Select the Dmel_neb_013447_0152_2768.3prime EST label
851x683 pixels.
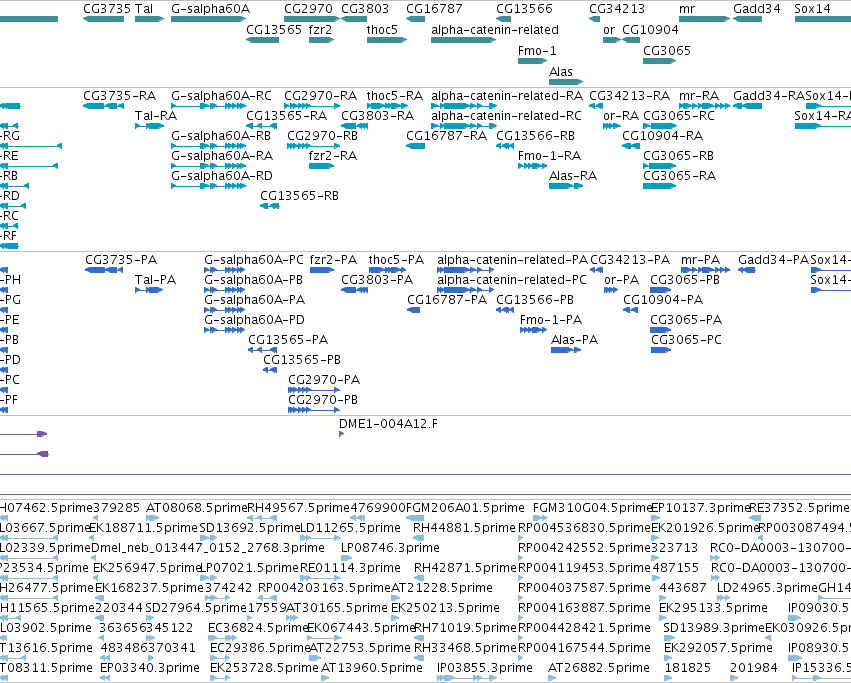click(x=208, y=547)
